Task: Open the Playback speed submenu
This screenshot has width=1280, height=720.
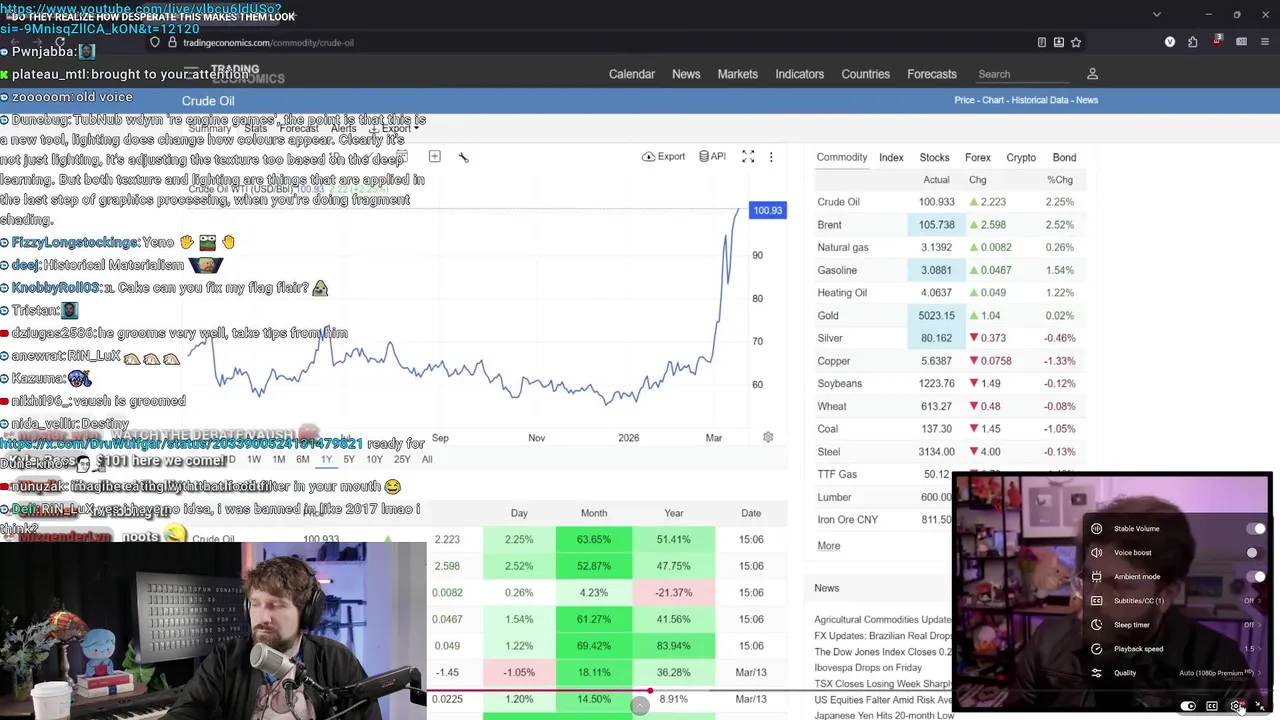Action: tap(1175, 649)
